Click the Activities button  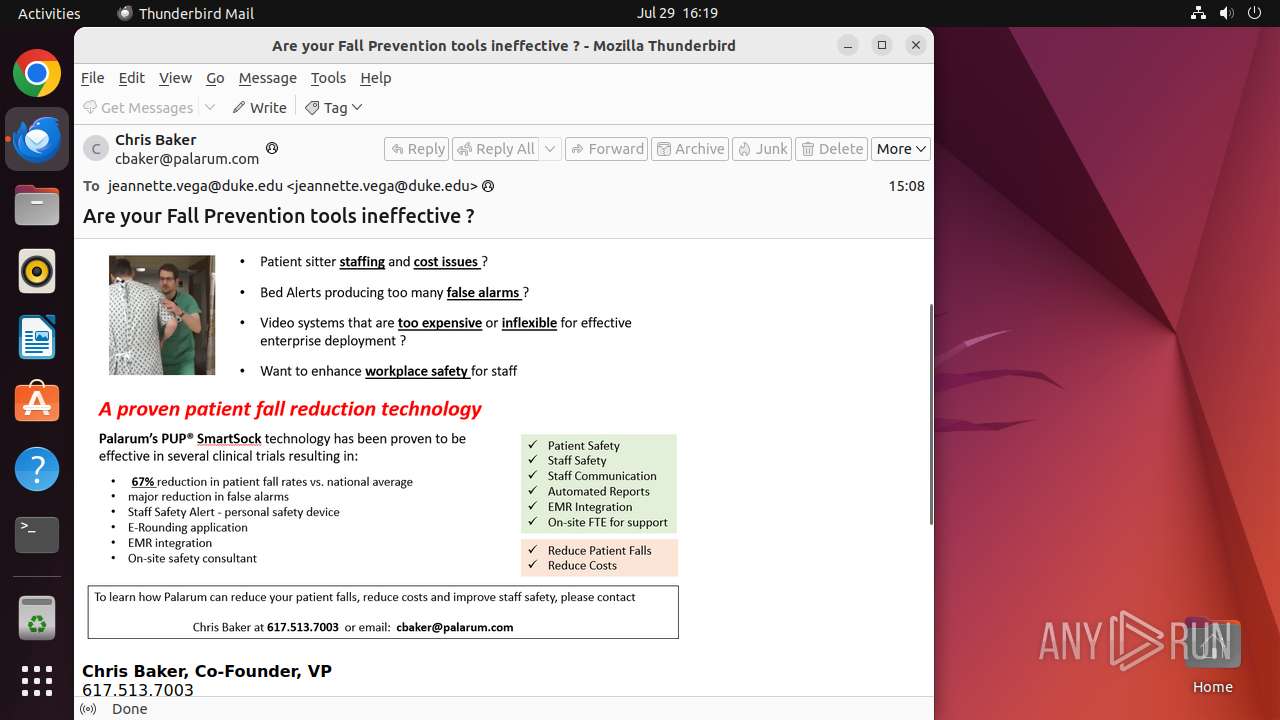click(x=49, y=13)
